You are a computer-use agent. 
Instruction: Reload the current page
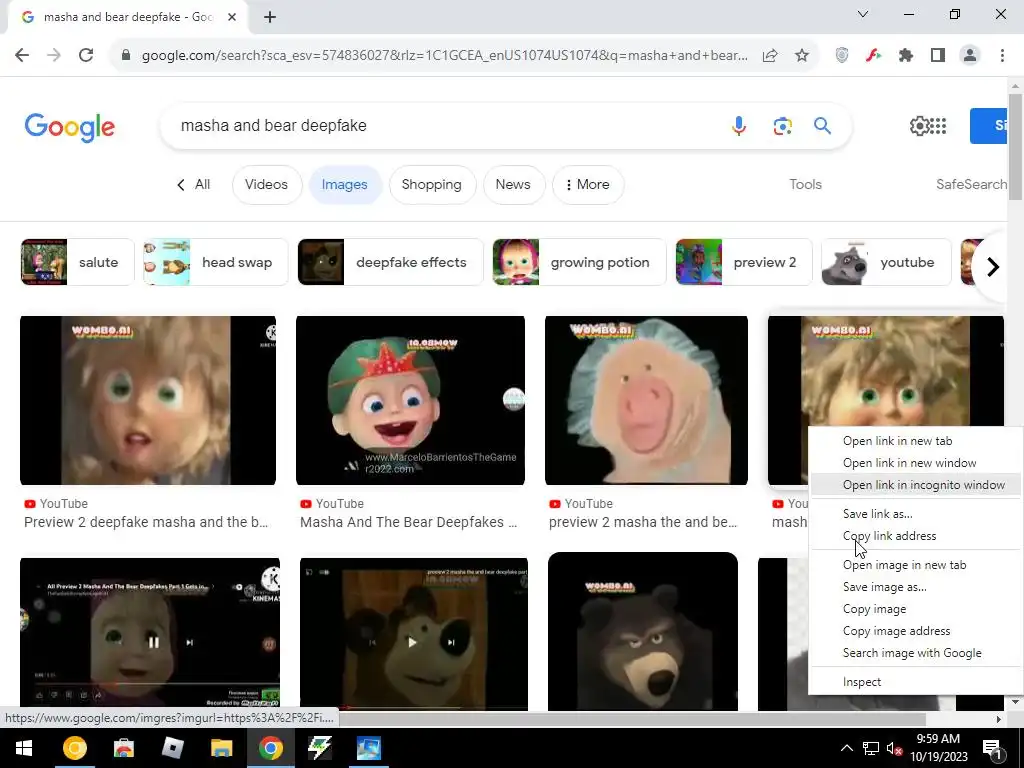[86, 56]
